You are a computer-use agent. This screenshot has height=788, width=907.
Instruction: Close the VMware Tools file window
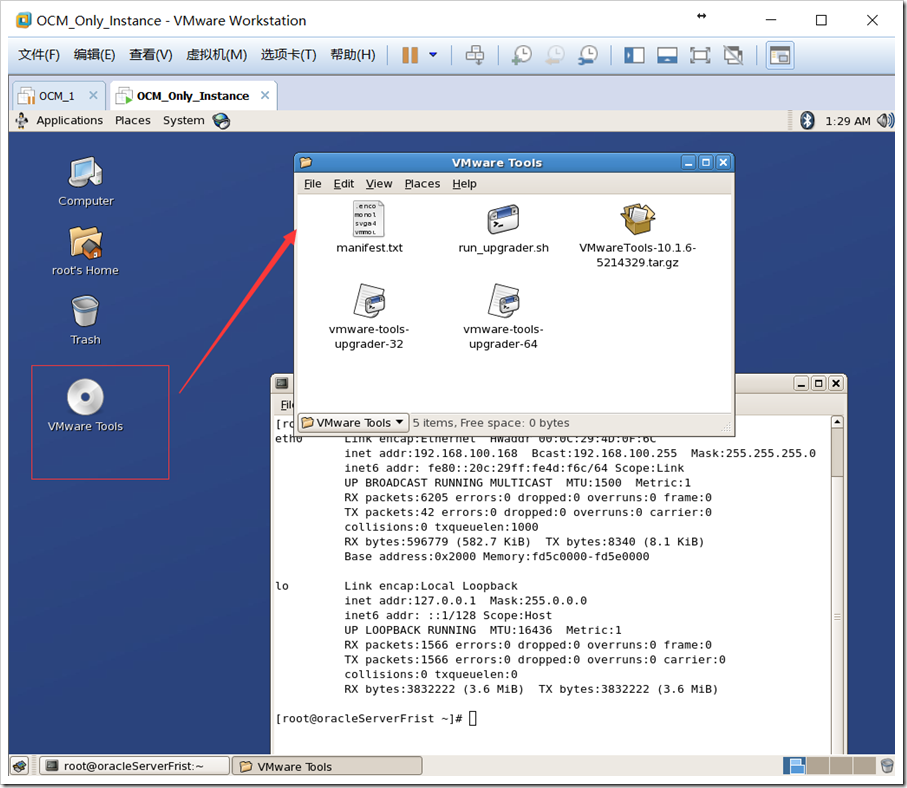coord(723,163)
